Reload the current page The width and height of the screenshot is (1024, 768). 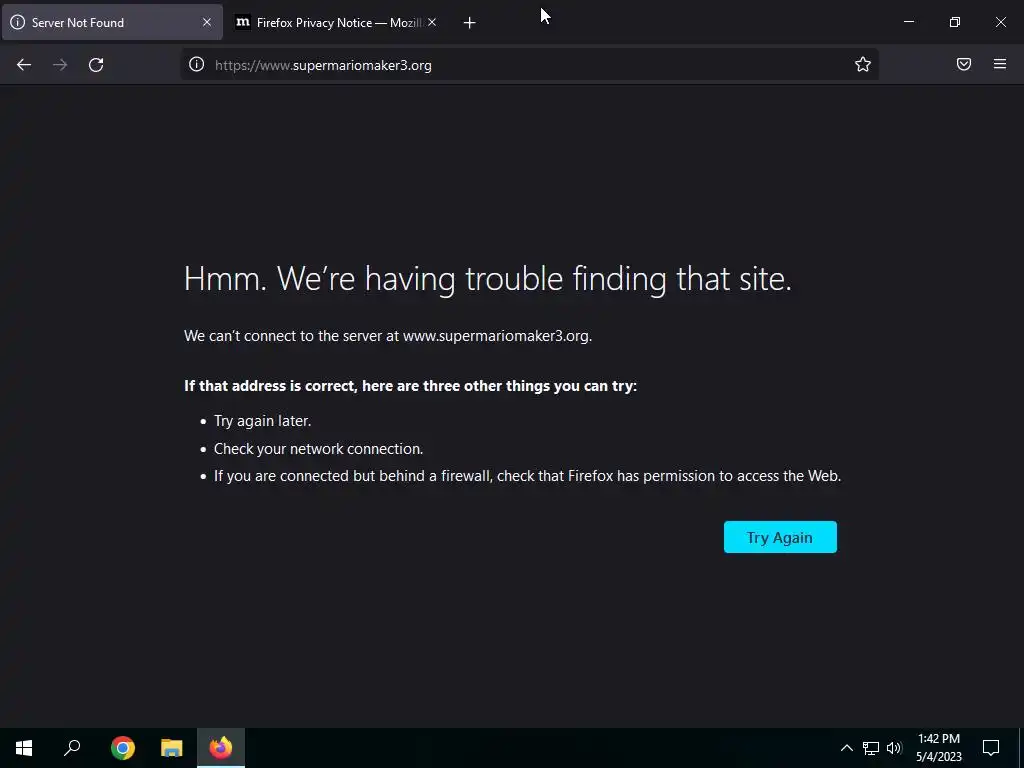96,65
